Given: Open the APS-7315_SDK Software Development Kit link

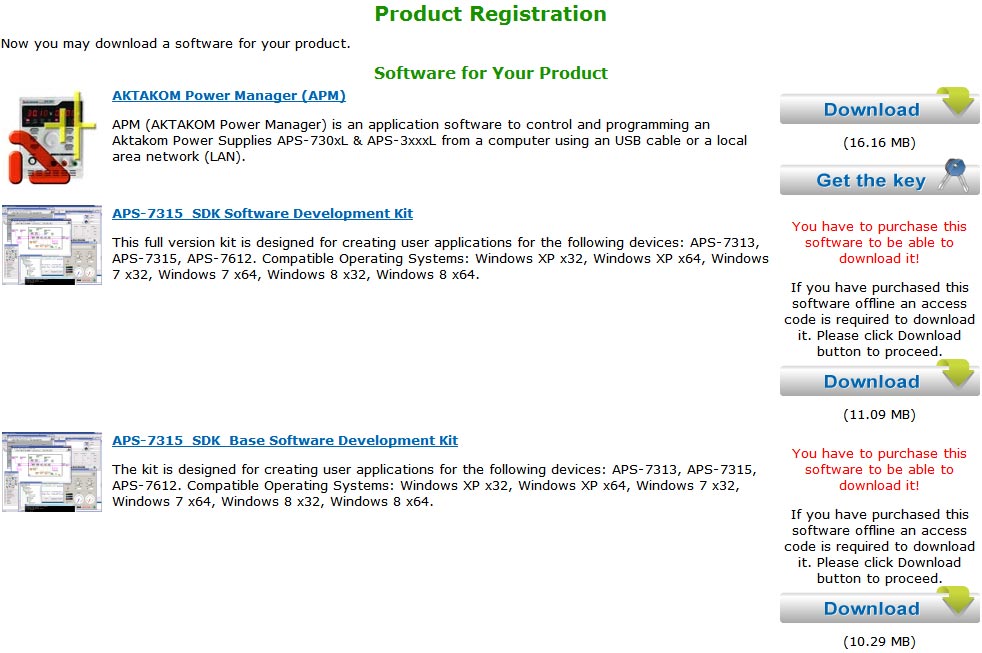Looking at the screenshot, I should click(262, 213).
